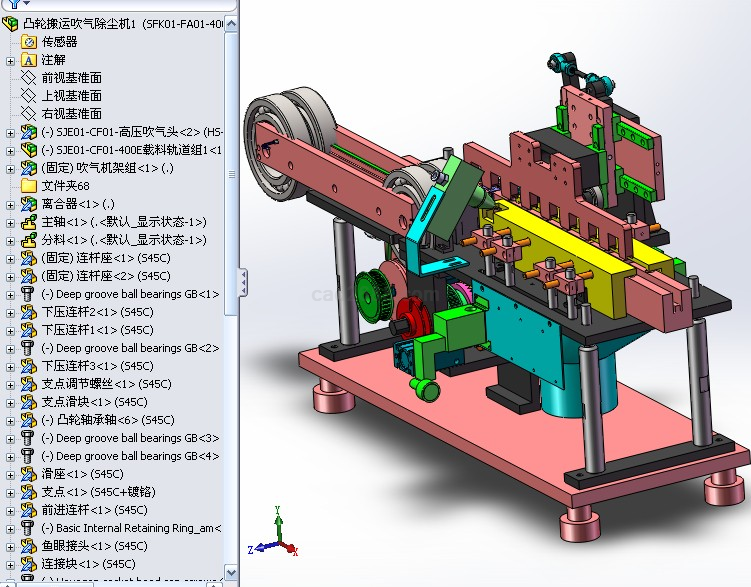Click the Deep groove ball bearings GB<1> icon
This screenshot has height=587, width=751.
(28, 293)
